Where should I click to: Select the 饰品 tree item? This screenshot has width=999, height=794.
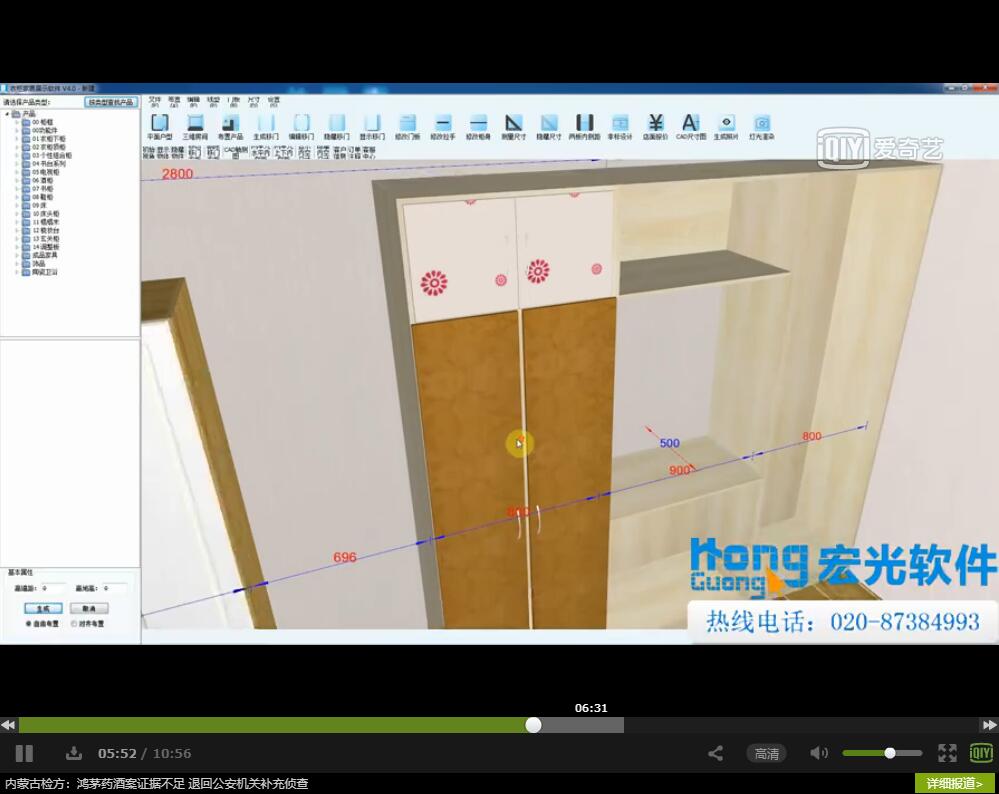click(39, 264)
